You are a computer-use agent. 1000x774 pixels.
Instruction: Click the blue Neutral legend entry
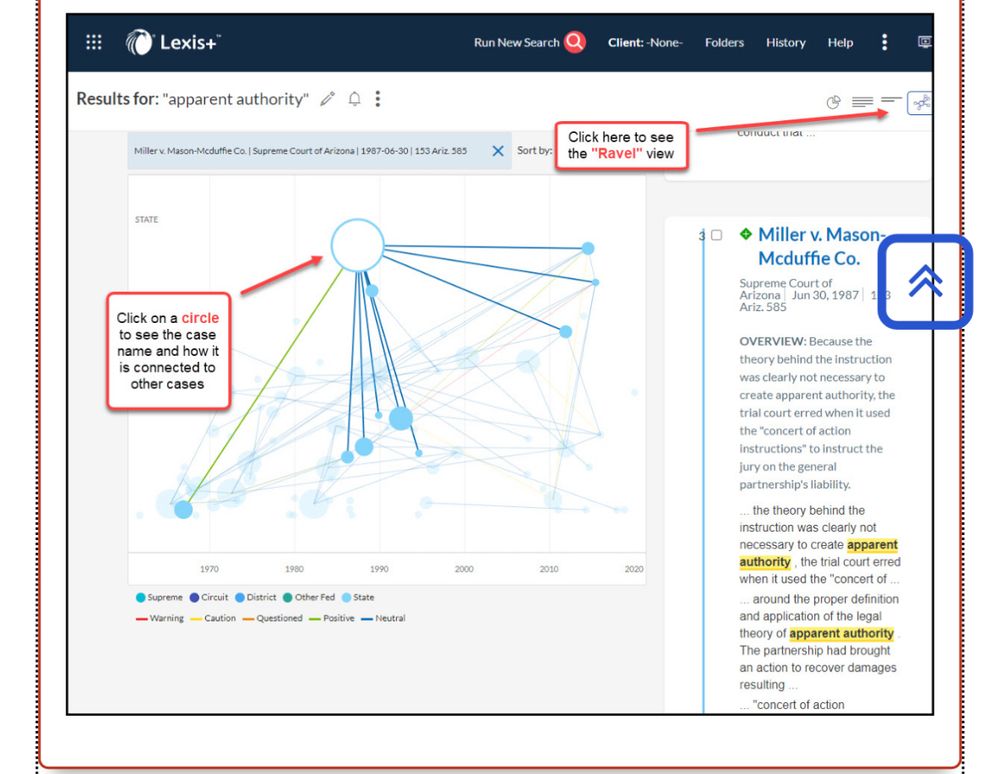383,618
